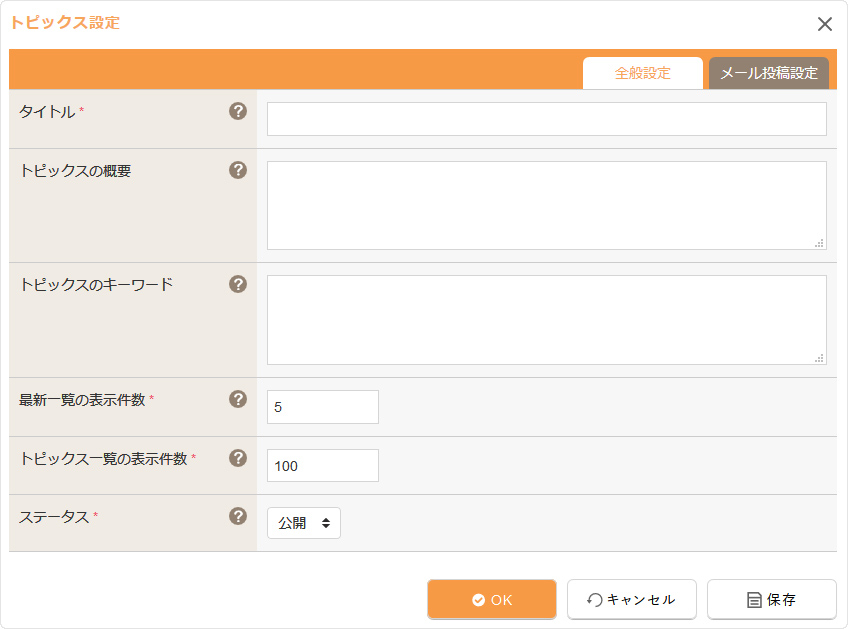Click inside the トピックスの概要 textarea
The image size is (848, 629).
click(547, 206)
